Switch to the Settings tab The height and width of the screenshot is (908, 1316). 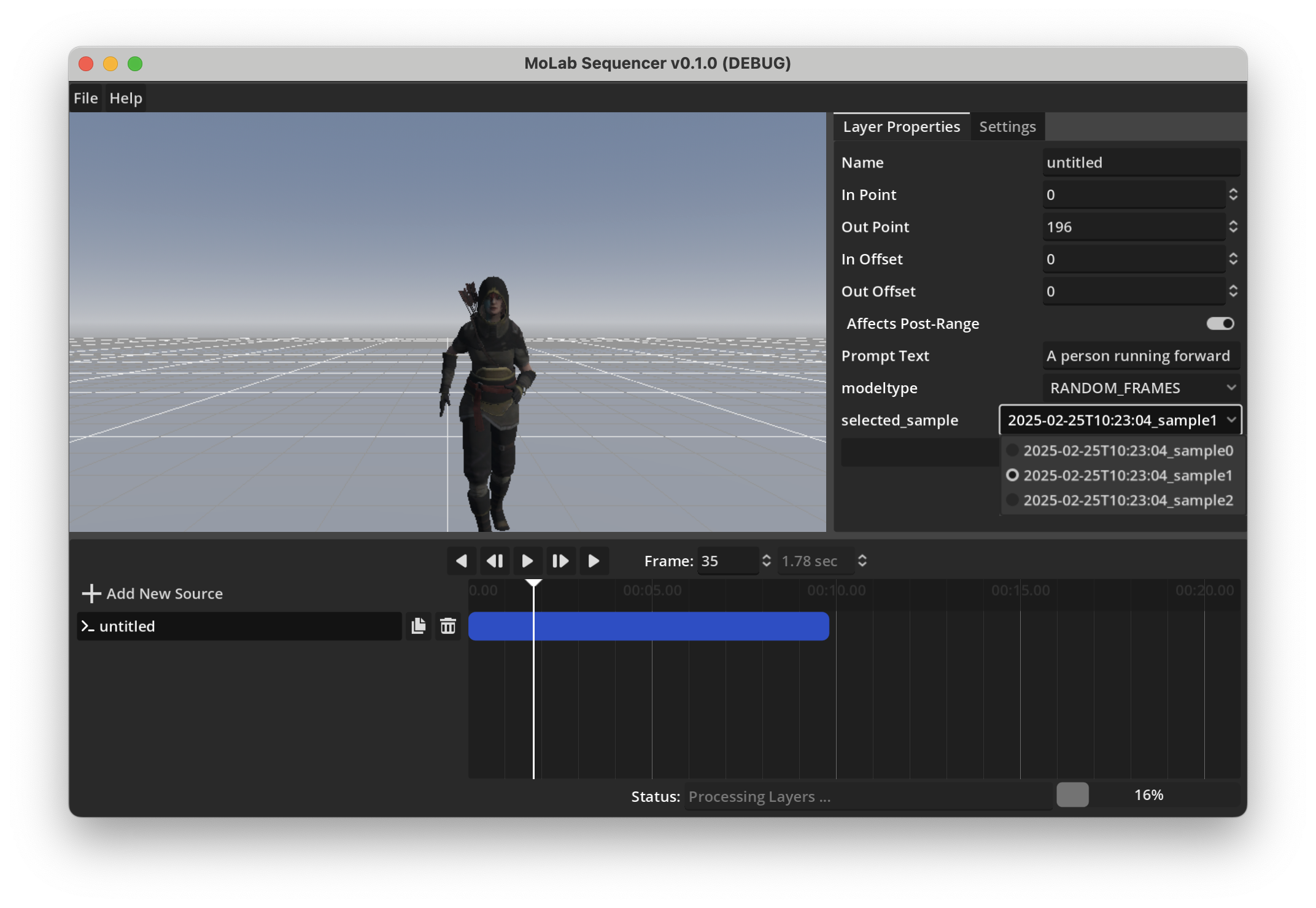coord(1007,127)
